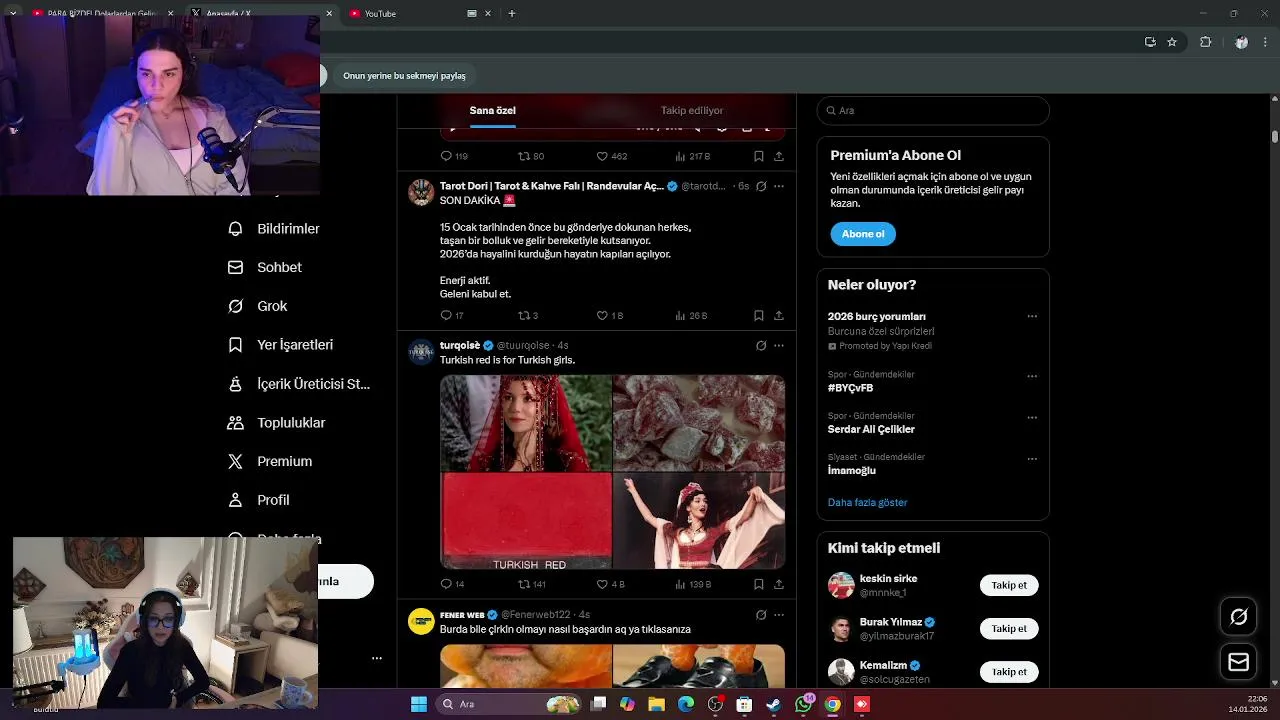Open more options for turqoisè post

pyautogui.click(x=779, y=345)
